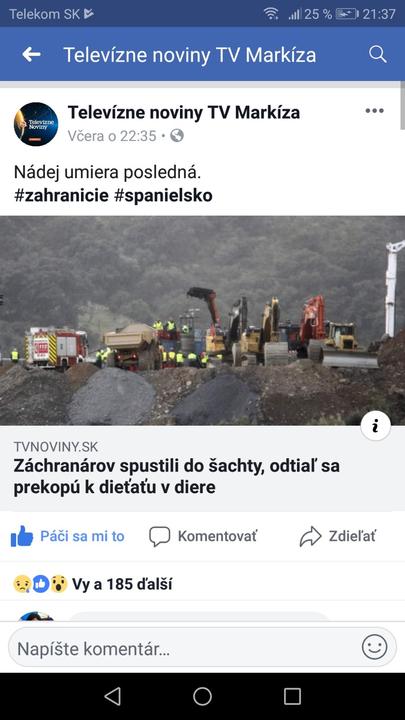Open search with magnifier icon
The width and height of the screenshot is (405, 720).
tap(377, 54)
